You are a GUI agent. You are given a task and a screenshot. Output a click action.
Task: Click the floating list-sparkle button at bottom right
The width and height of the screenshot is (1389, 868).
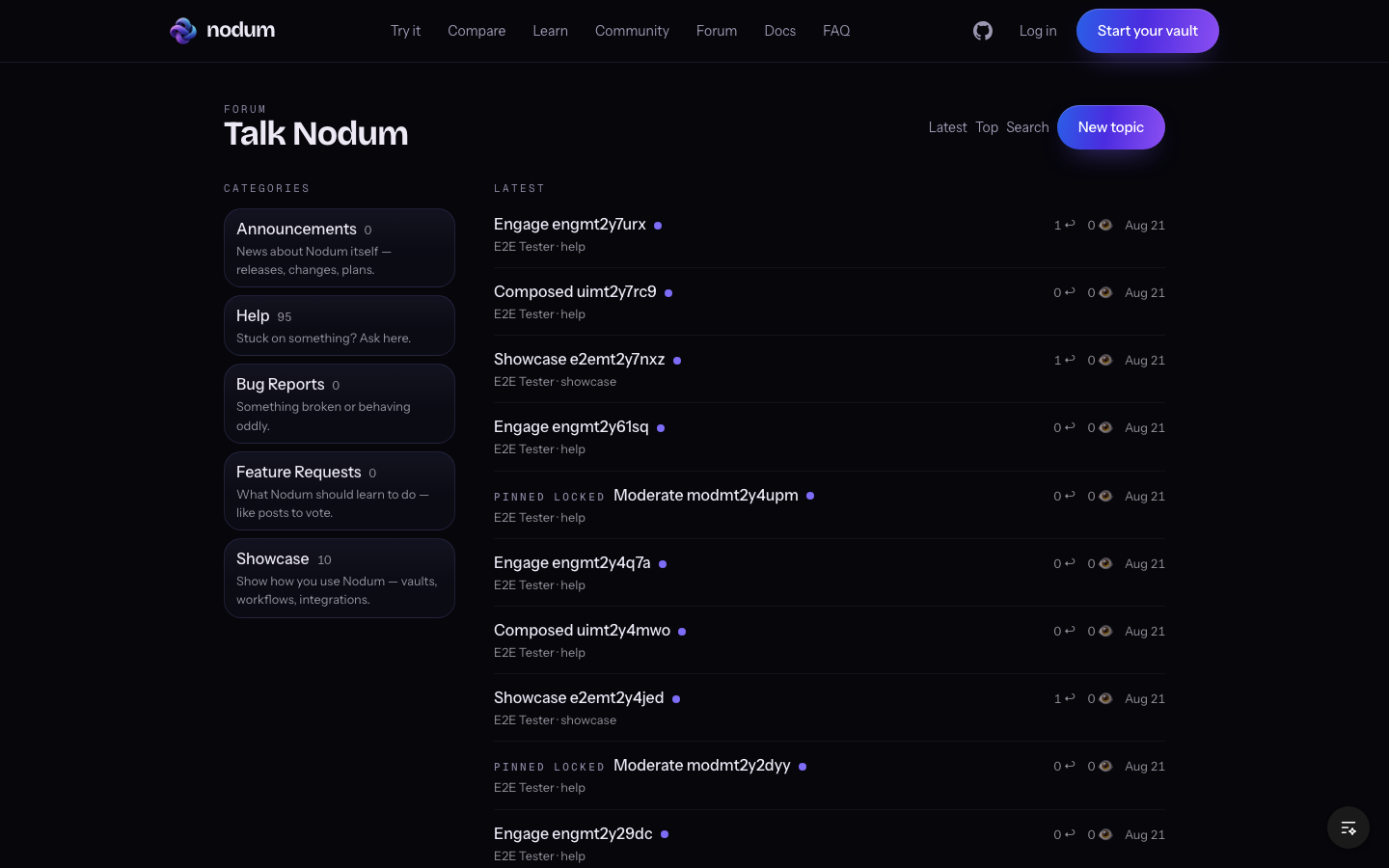tap(1348, 827)
